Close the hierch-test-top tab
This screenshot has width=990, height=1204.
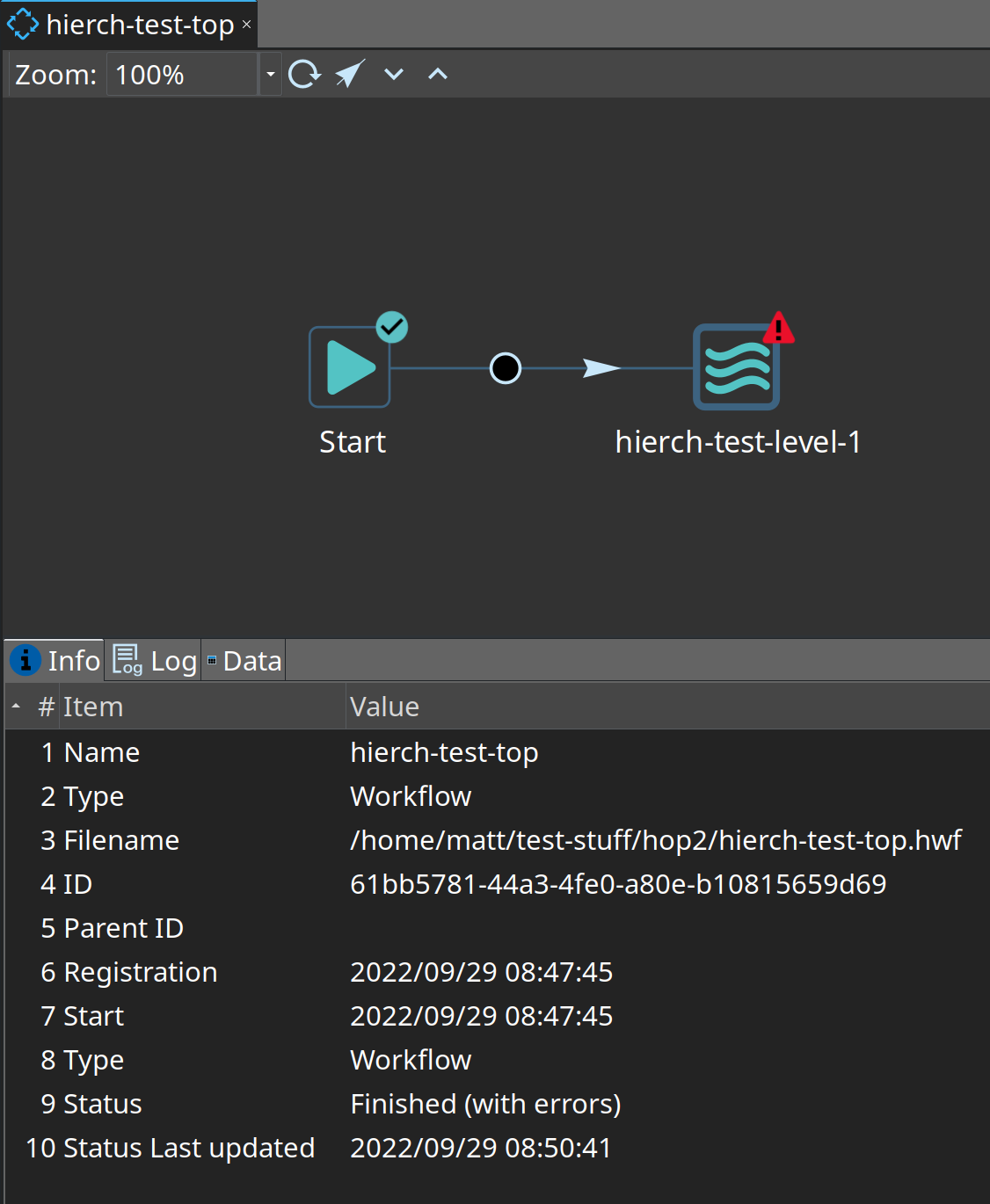[247, 25]
